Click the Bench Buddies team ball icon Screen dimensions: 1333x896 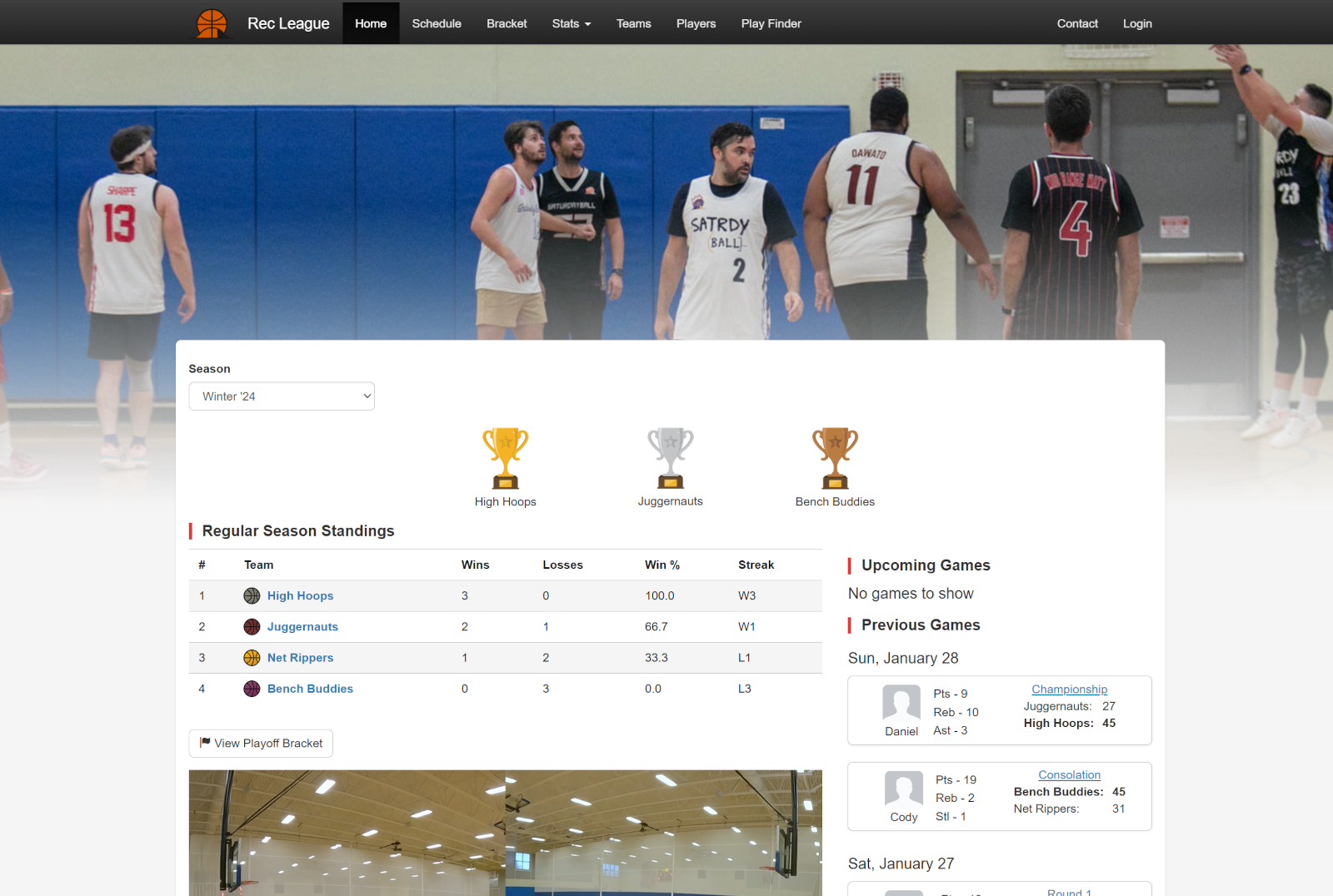pos(252,689)
